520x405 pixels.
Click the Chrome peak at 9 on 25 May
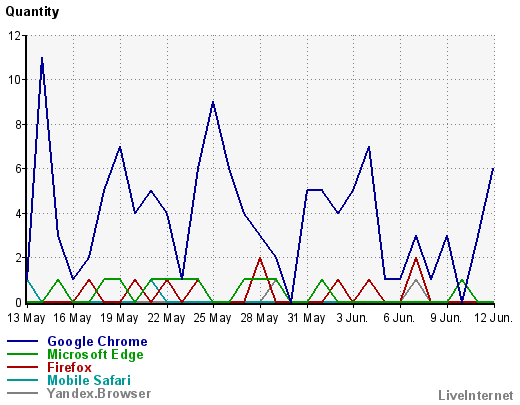pos(213,102)
